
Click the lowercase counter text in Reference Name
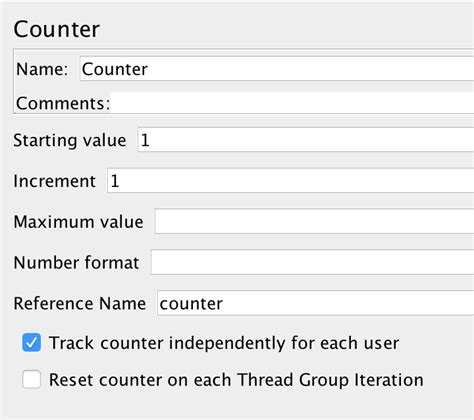(191, 304)
